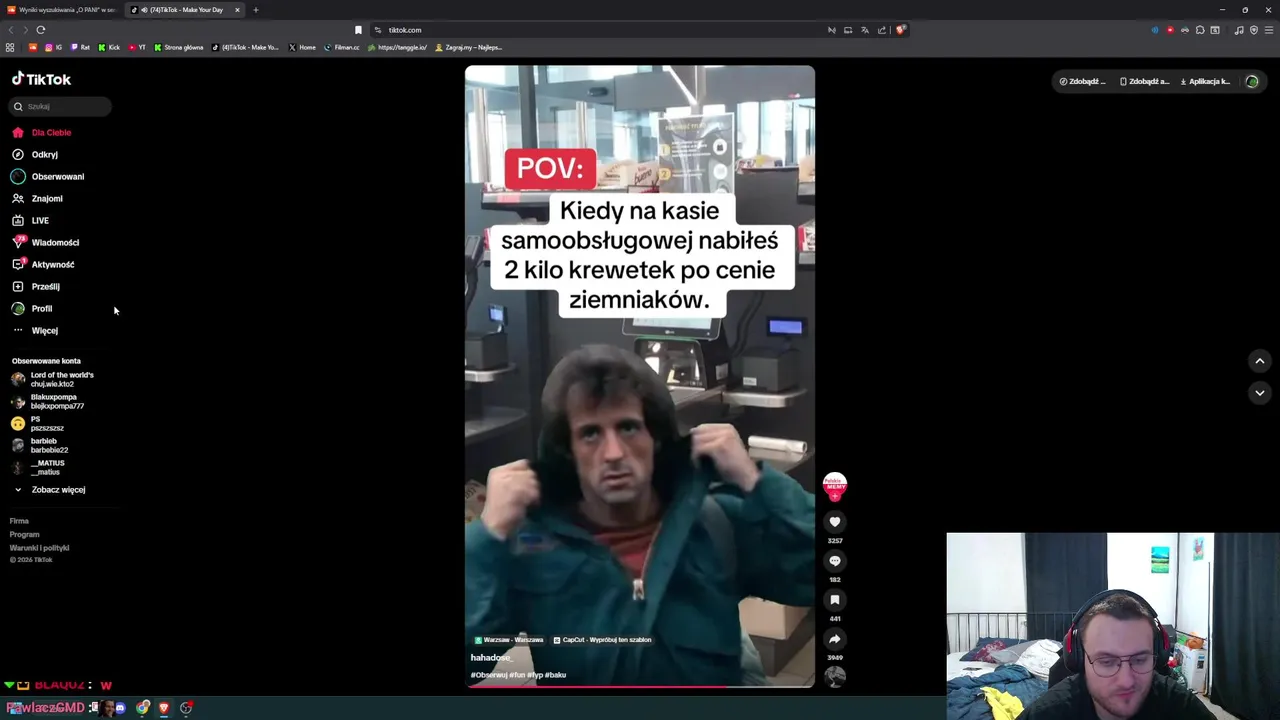
Task: Click the Szukaj search field
Action: point(61,106)
